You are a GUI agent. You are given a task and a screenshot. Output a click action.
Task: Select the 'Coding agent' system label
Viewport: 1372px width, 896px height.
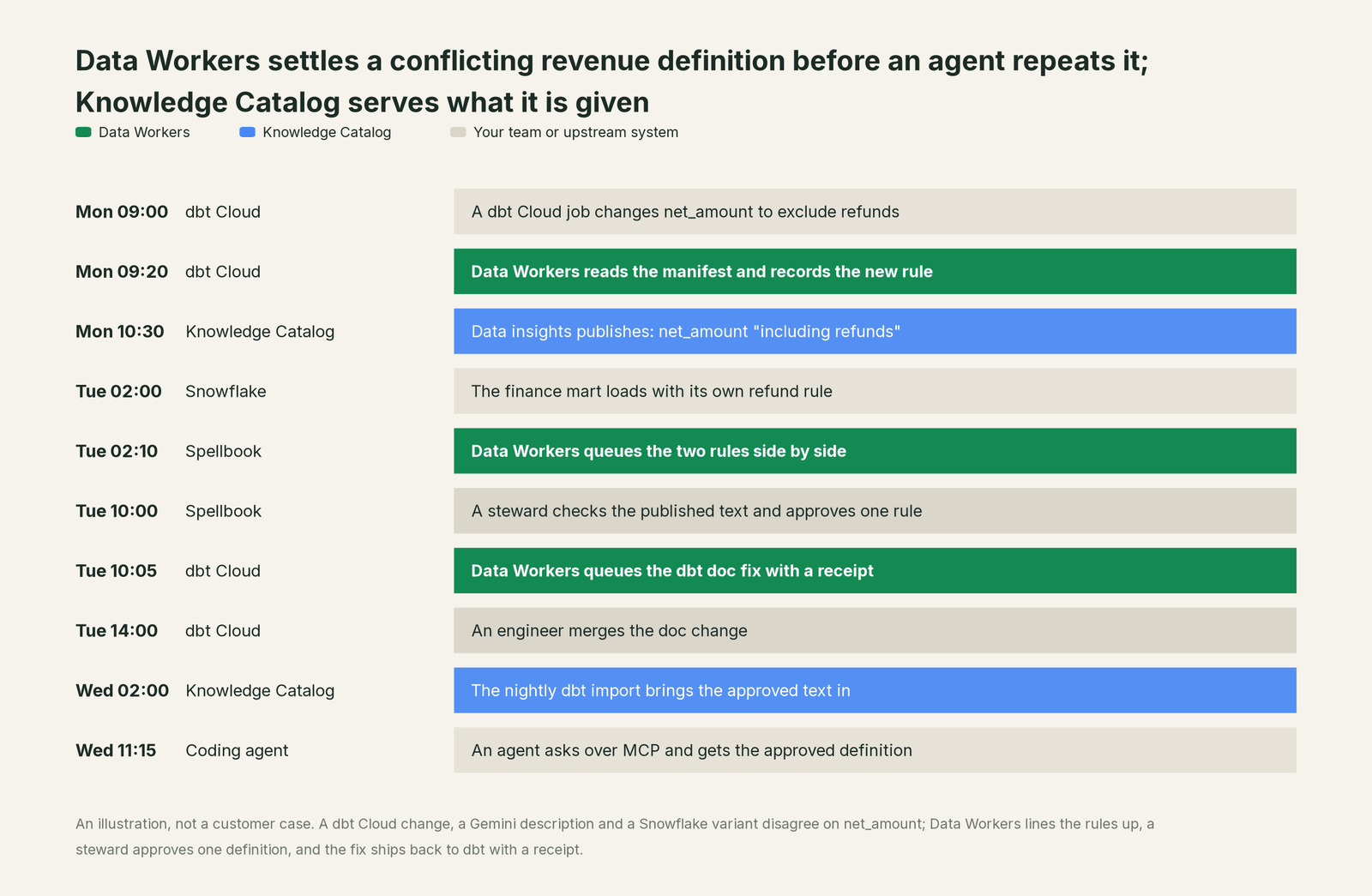coord(237,750)
